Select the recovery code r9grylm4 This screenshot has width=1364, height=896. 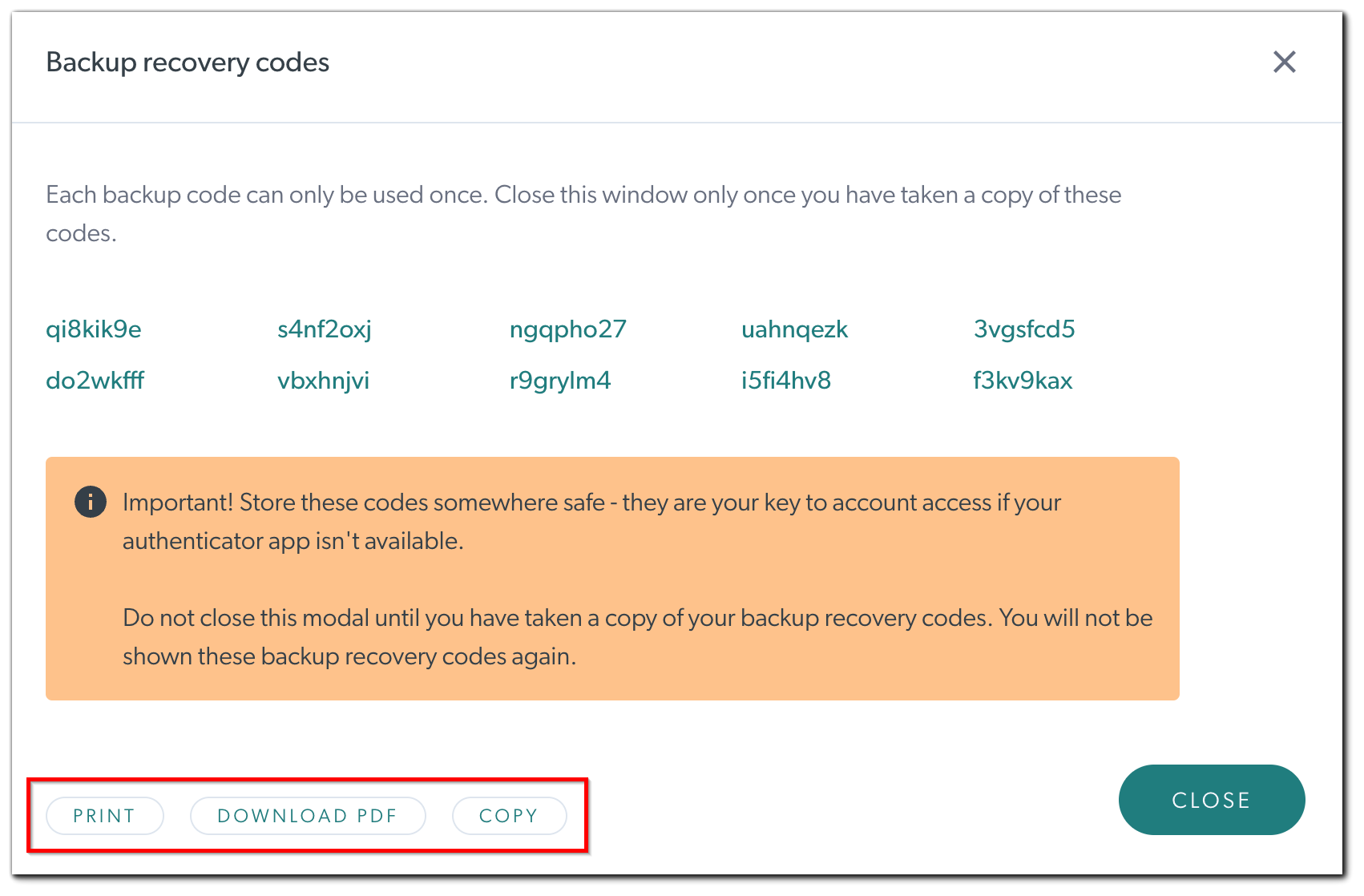pyautogui.click(x=560, y=380)
